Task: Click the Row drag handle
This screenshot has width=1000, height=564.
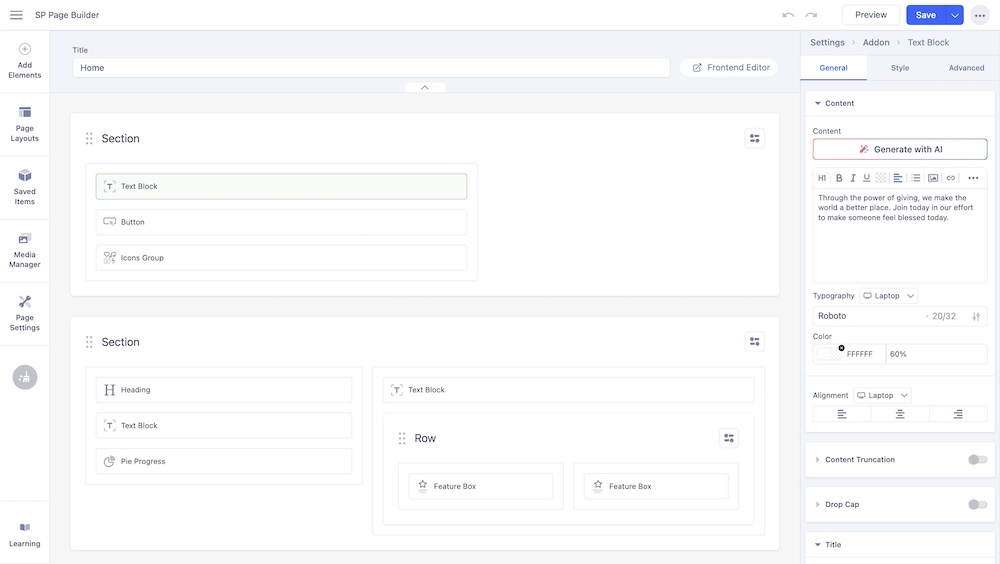Action: pos(402,438)
